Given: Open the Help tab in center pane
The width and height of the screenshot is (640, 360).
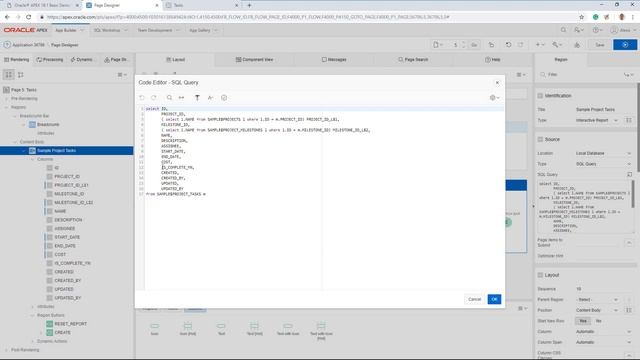Looking at the screenshot, I should click(493, 60).
